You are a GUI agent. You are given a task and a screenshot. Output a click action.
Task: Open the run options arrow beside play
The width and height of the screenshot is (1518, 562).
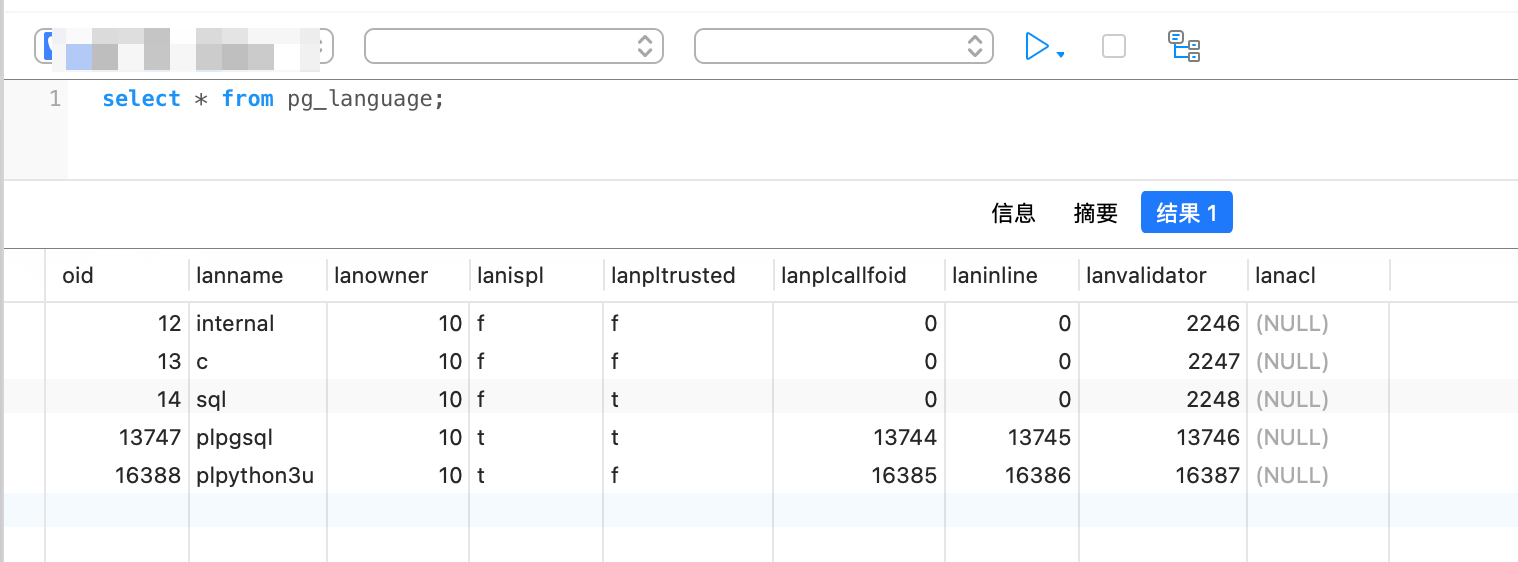tap(1060, 54)
